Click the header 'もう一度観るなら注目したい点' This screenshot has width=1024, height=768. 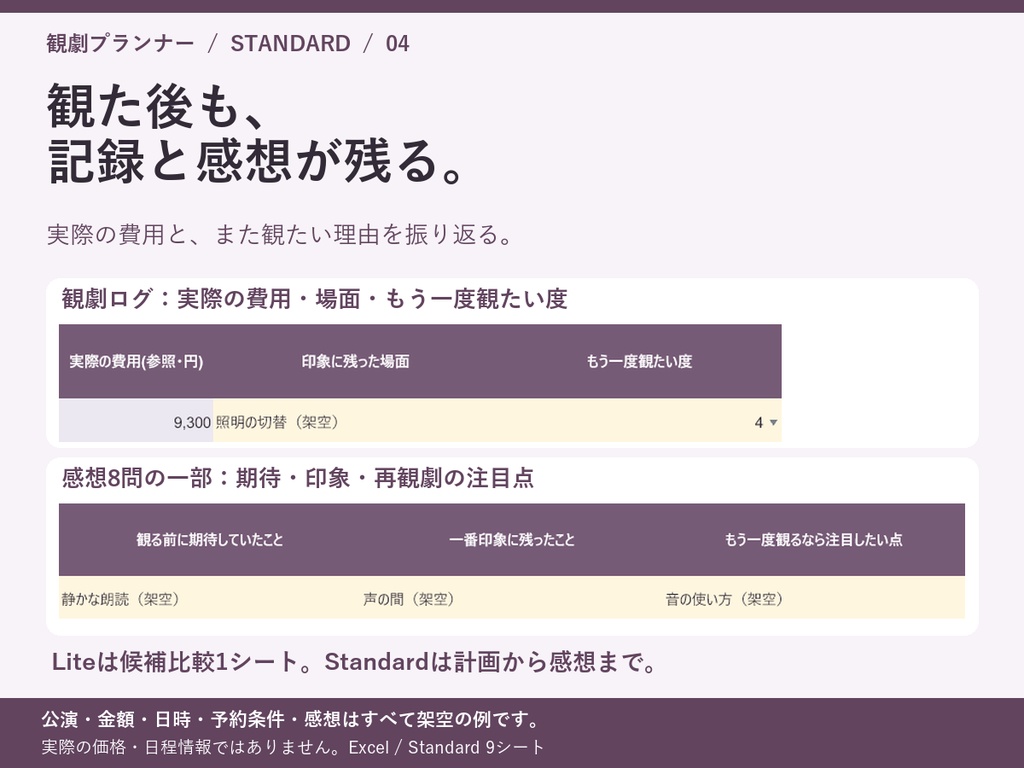click(x=814, y=539)
